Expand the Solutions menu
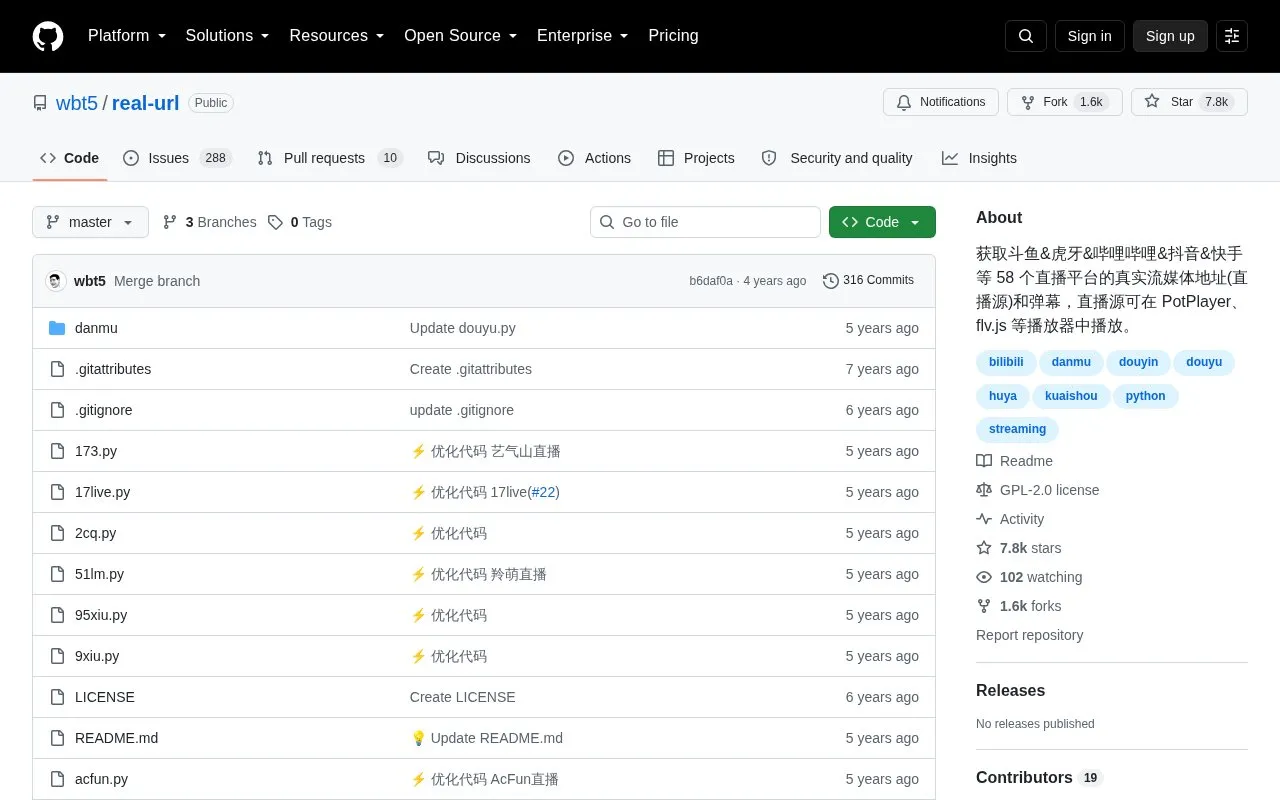1280x800 pixels. tap(228, 36)
